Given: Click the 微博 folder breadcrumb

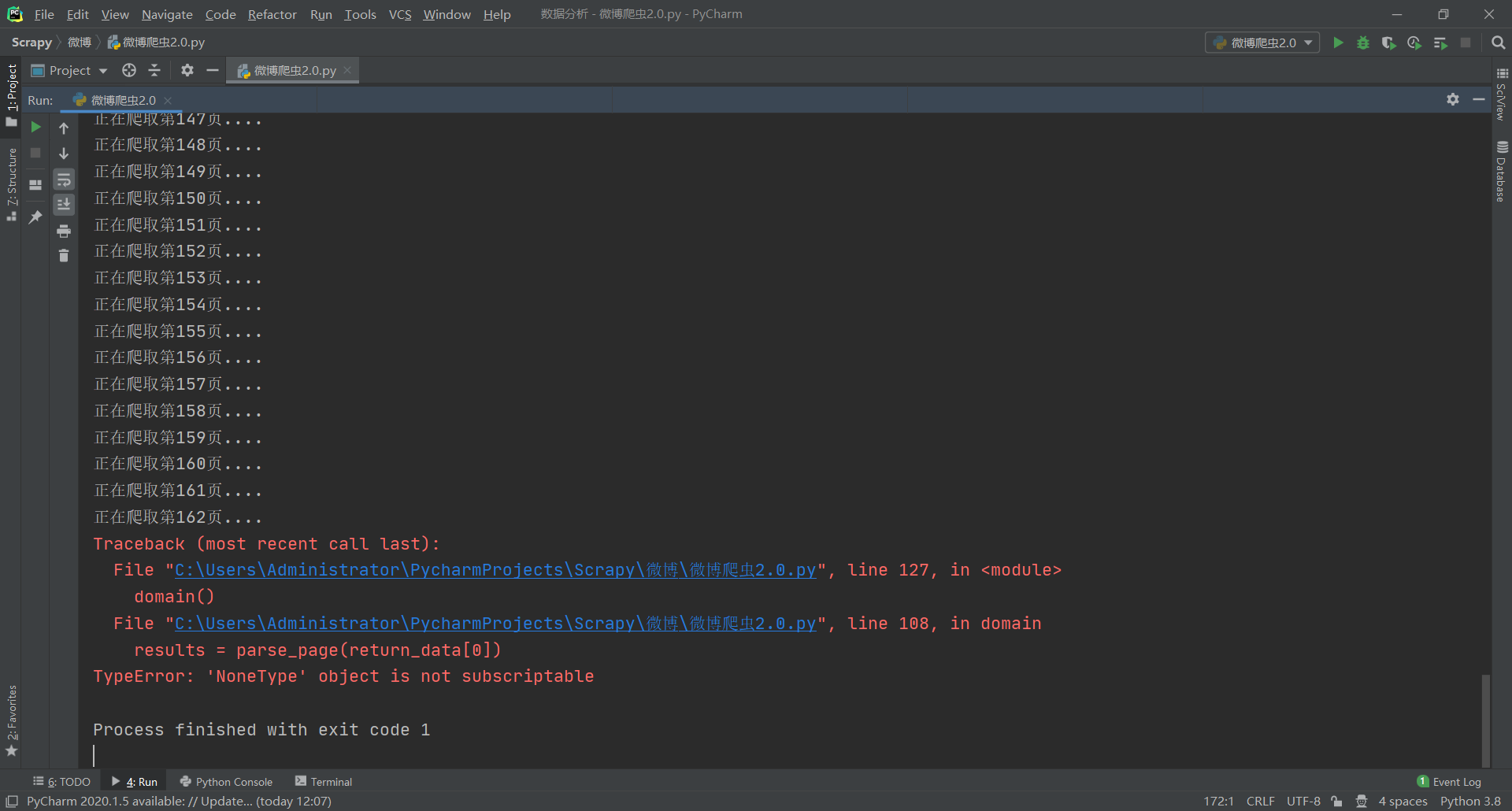Looking at the screenshot, I should coord(80,43).
